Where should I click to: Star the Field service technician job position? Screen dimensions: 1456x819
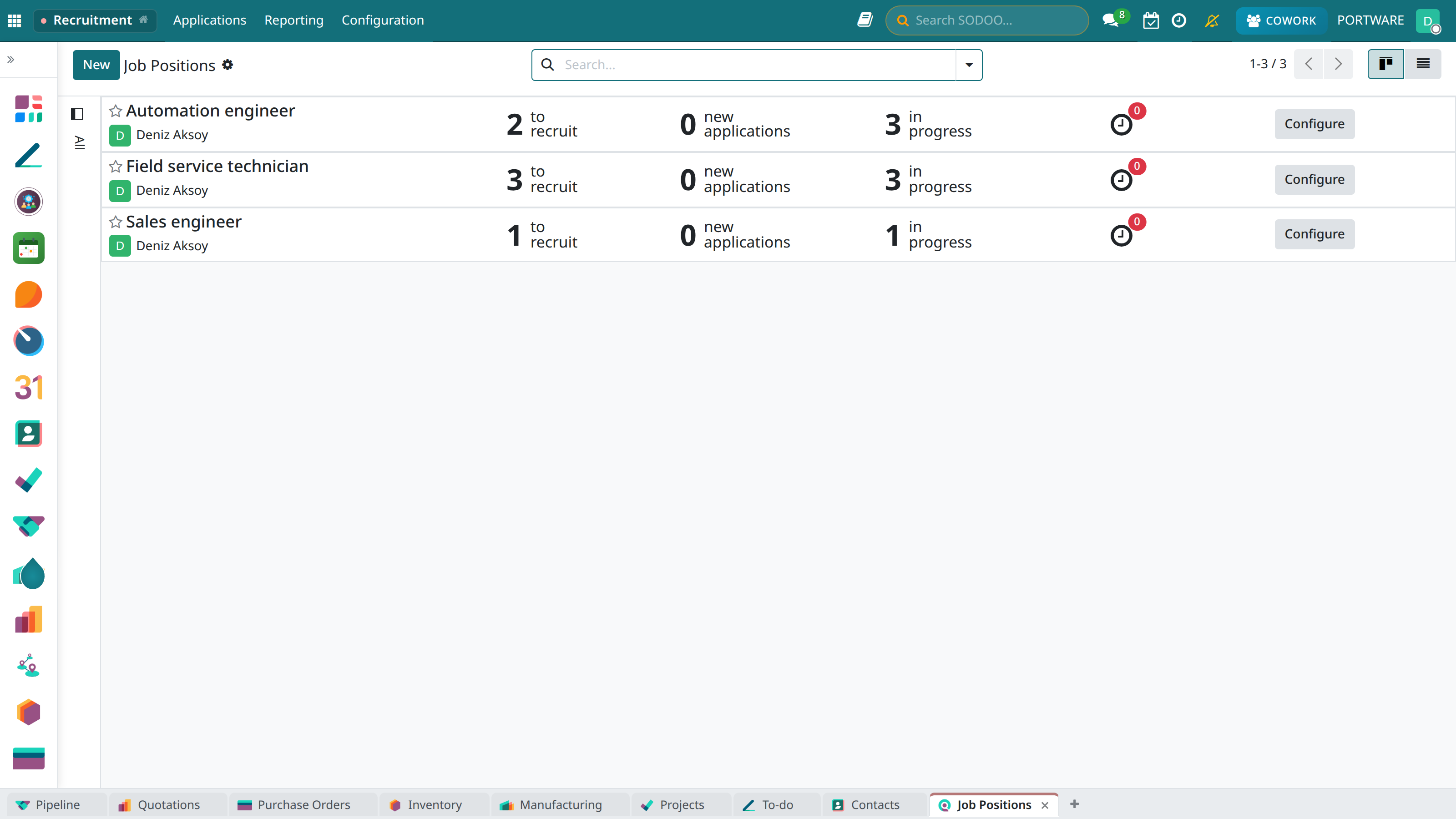click(115, 166)
